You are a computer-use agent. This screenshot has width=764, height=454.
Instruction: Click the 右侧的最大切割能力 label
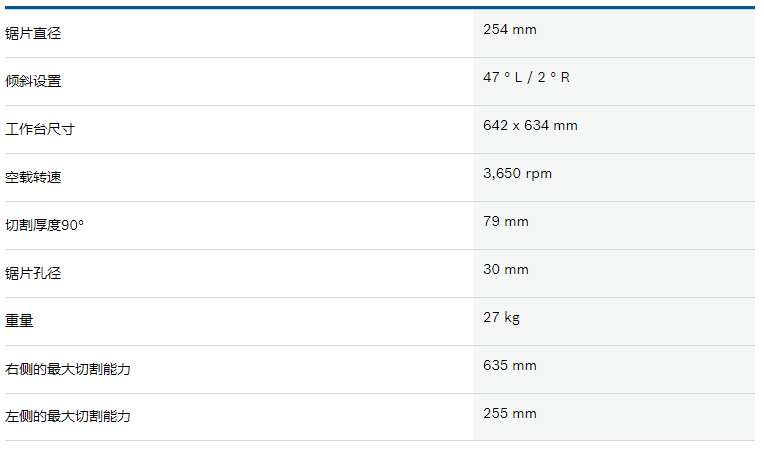tap(68, 369)
